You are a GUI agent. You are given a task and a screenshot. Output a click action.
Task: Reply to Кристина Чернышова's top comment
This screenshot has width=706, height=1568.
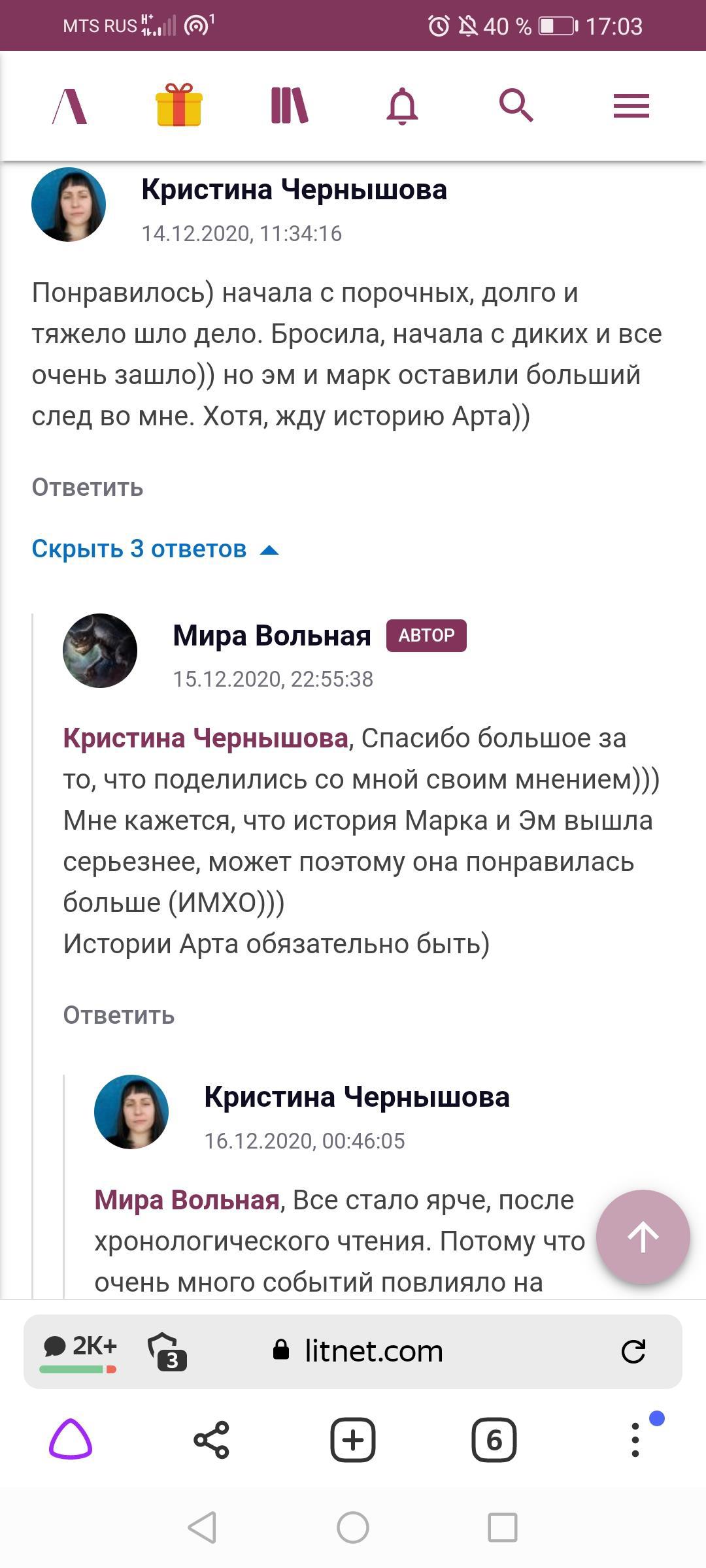pyautogui.click(x=88, y=487)
